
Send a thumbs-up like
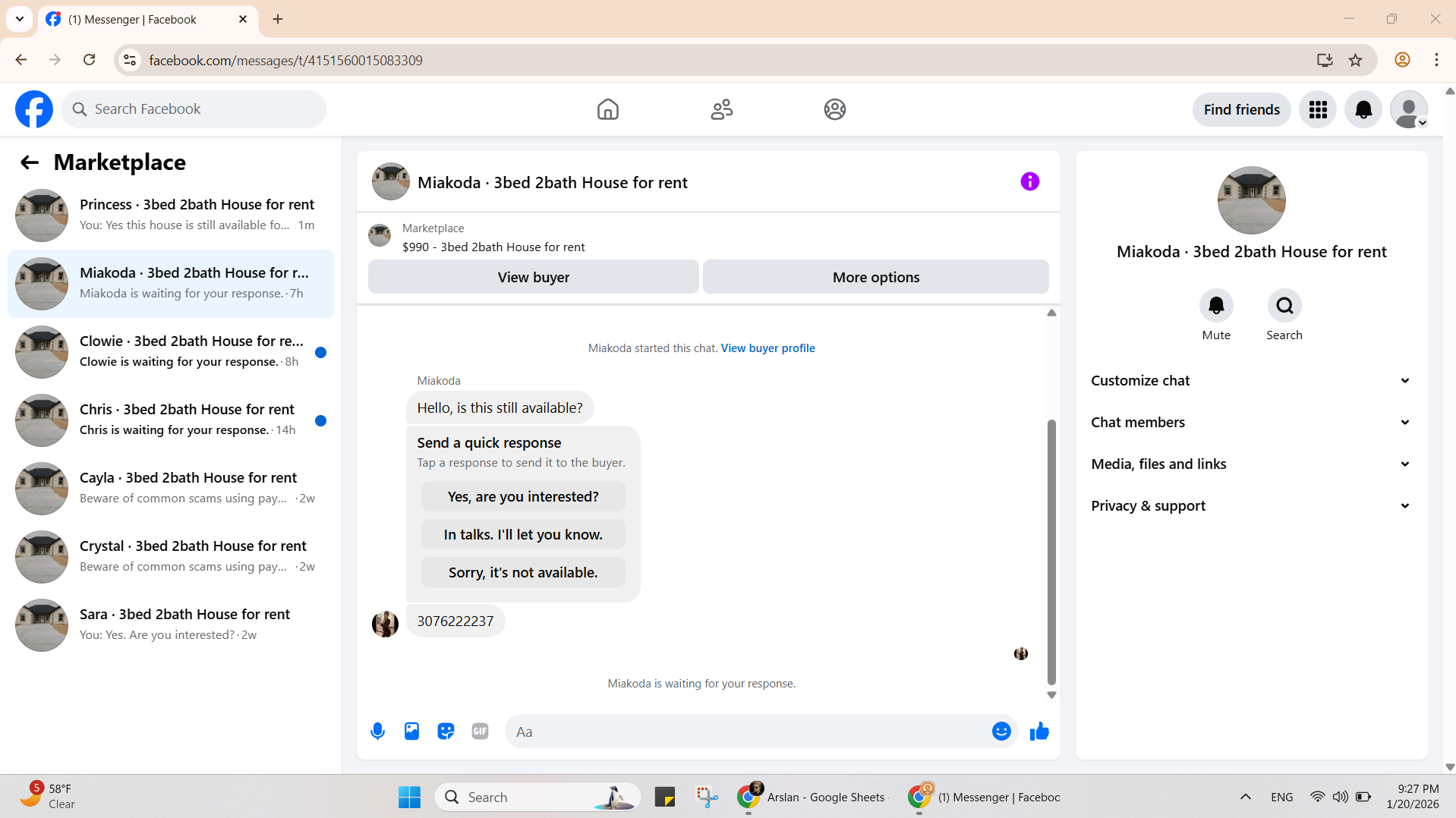[x=1039, y=731]
